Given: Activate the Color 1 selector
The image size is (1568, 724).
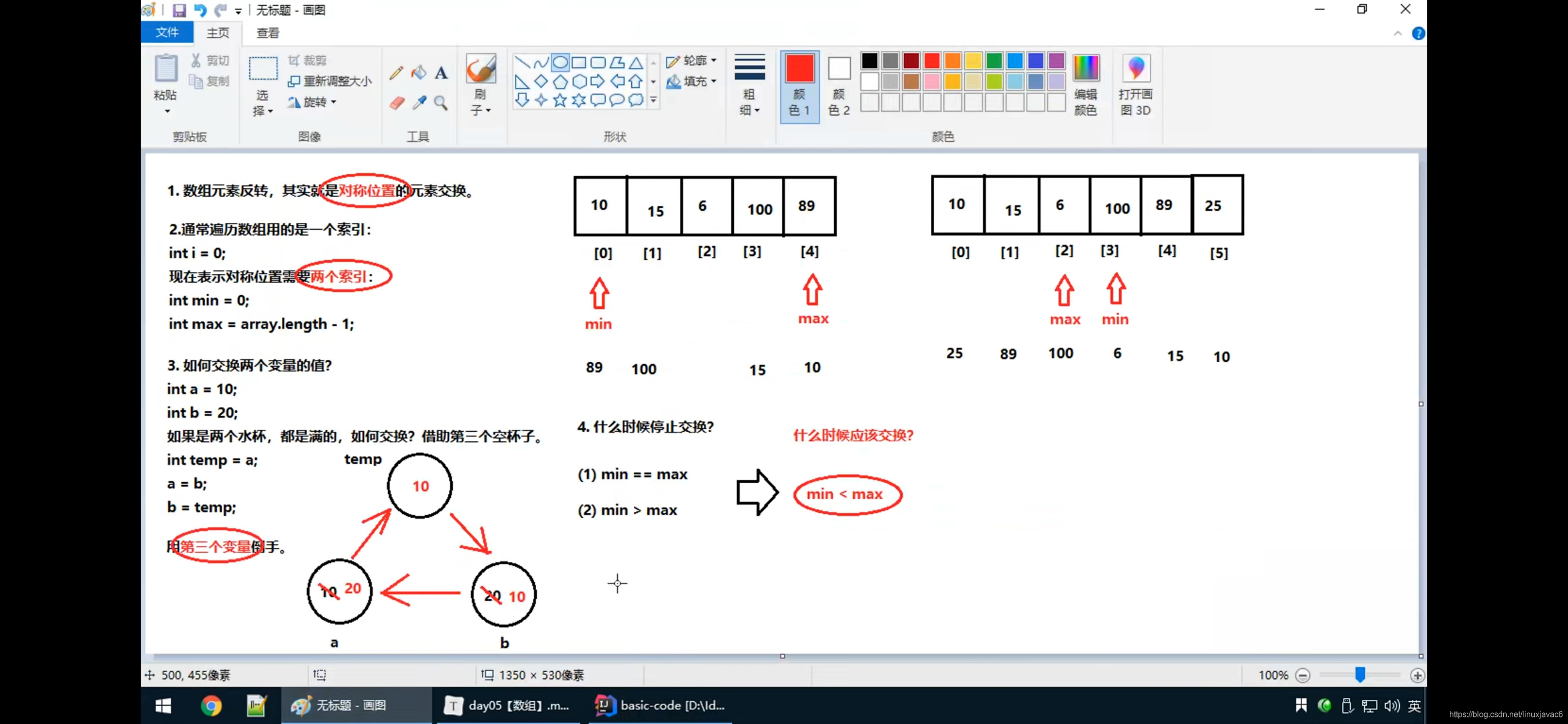Looking at the screenshot, I should 799,84.
